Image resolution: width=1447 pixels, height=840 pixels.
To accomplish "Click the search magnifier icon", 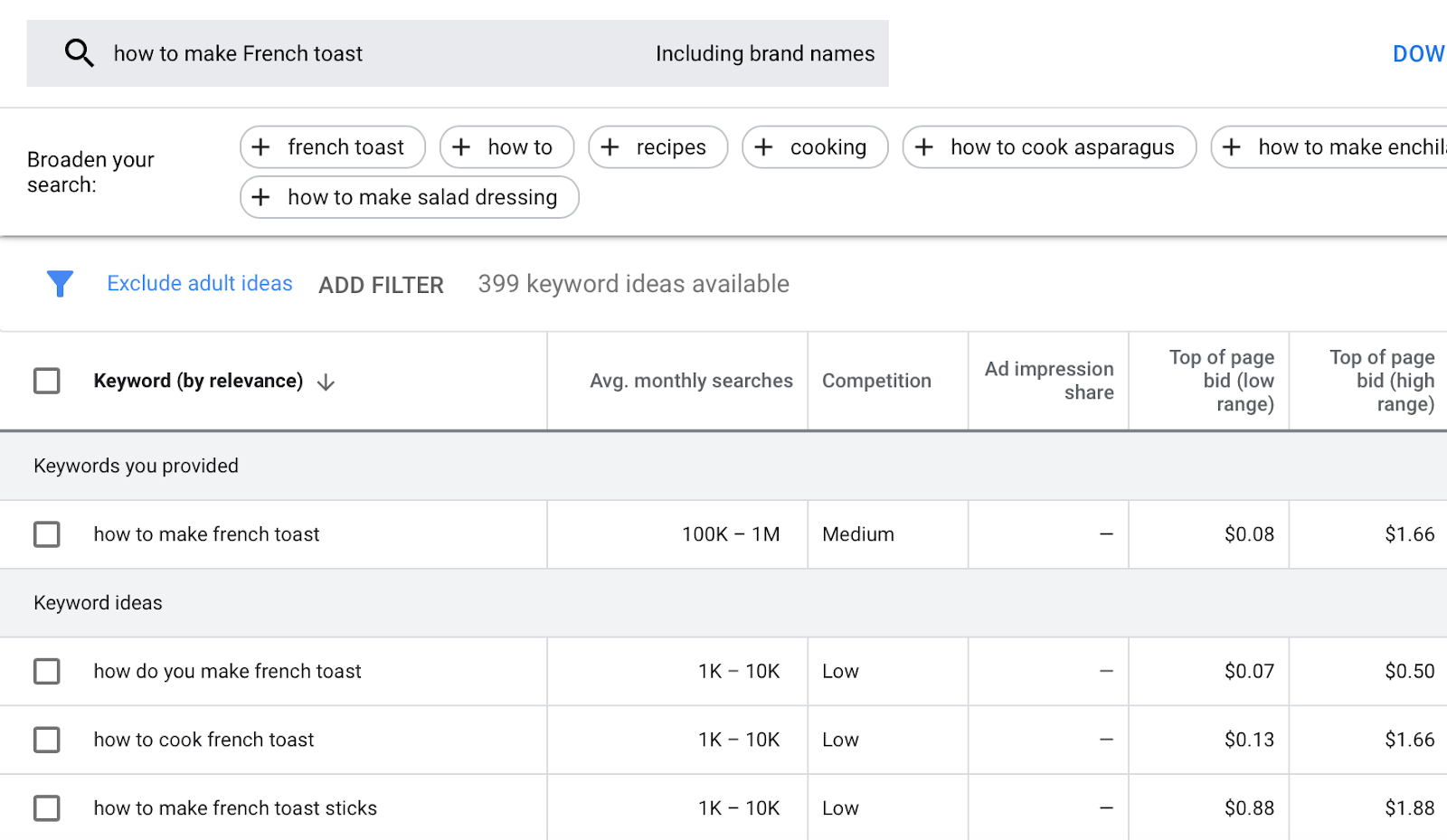I will (79, 53).
